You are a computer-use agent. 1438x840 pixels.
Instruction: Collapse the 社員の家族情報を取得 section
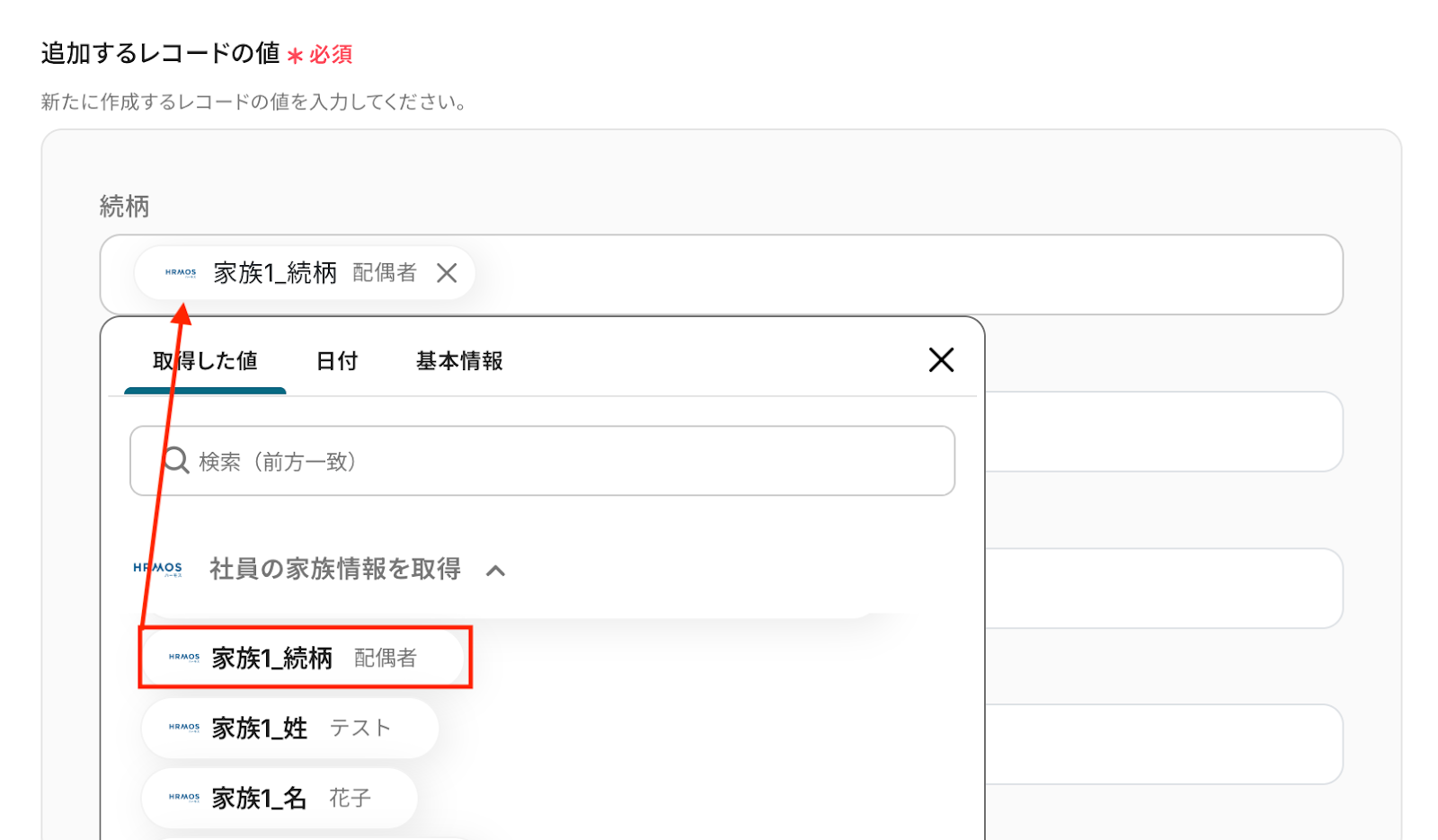(x=495, y=570)
